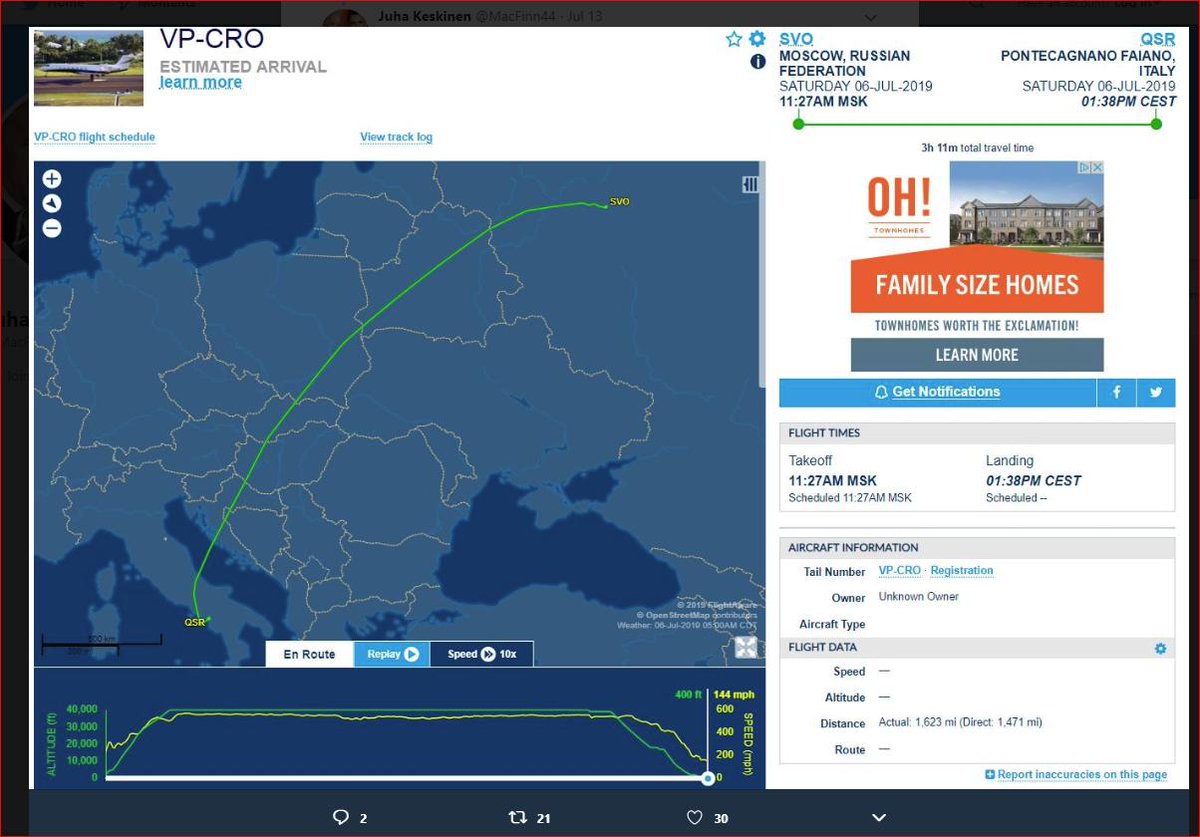Open the SVO airport link
Image resolution: width=1200 pixels, height=837 pixels.
coord(796,38)
